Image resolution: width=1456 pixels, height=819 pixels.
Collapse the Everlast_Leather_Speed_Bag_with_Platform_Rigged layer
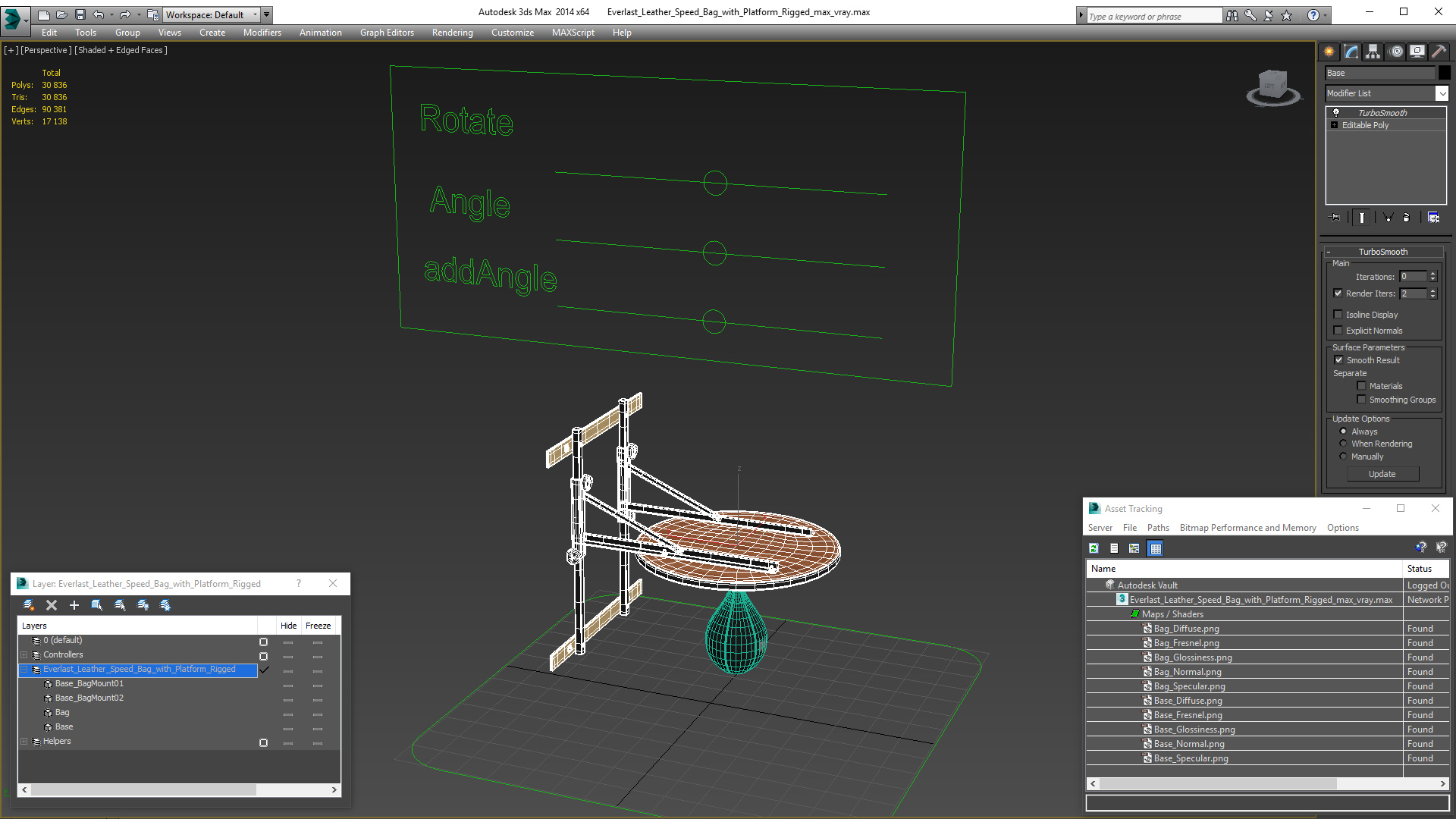[24, 670]
